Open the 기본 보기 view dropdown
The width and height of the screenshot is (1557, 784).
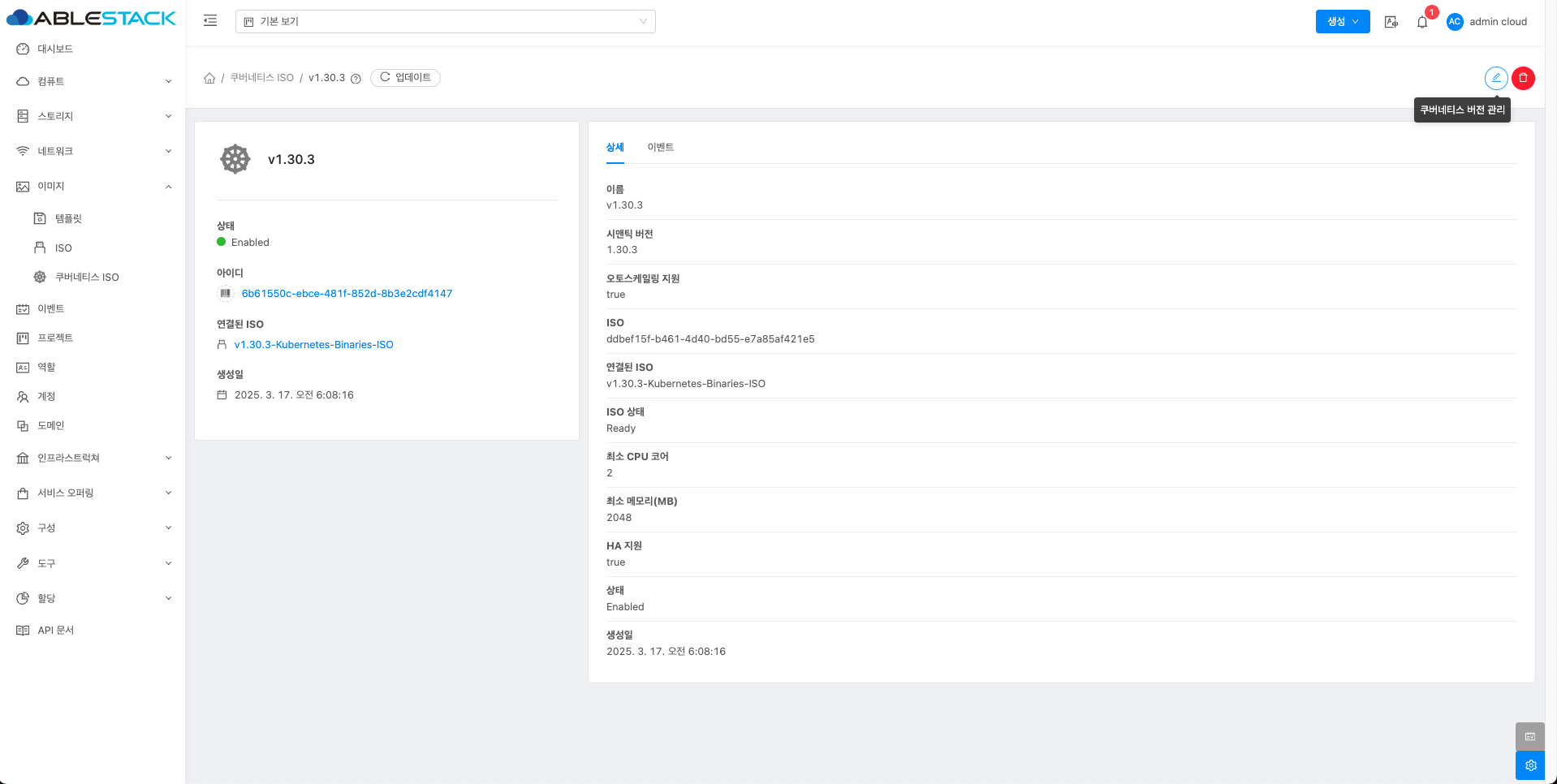pyautogui.click(x=445, y=22)
